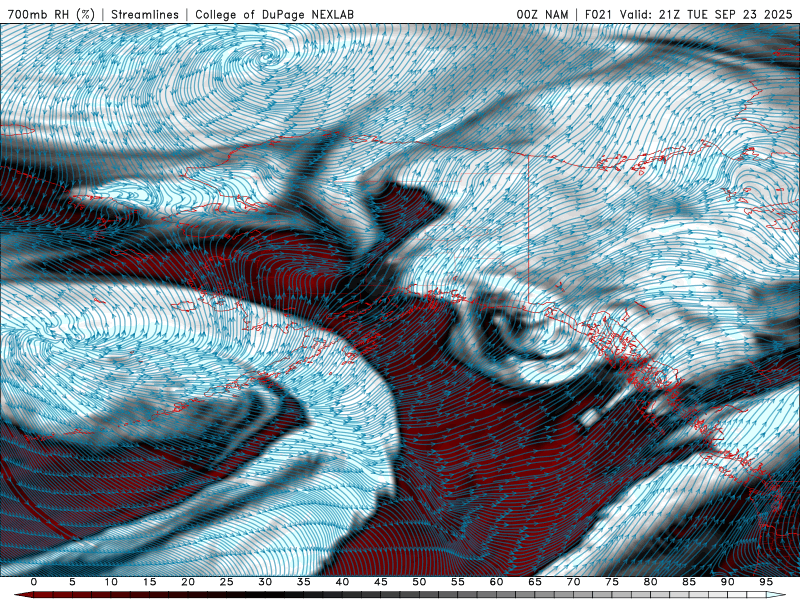Click the colorbar label "35"
Image resolution: width=800 pixels, height=600 pixels.
pos(304,582)
